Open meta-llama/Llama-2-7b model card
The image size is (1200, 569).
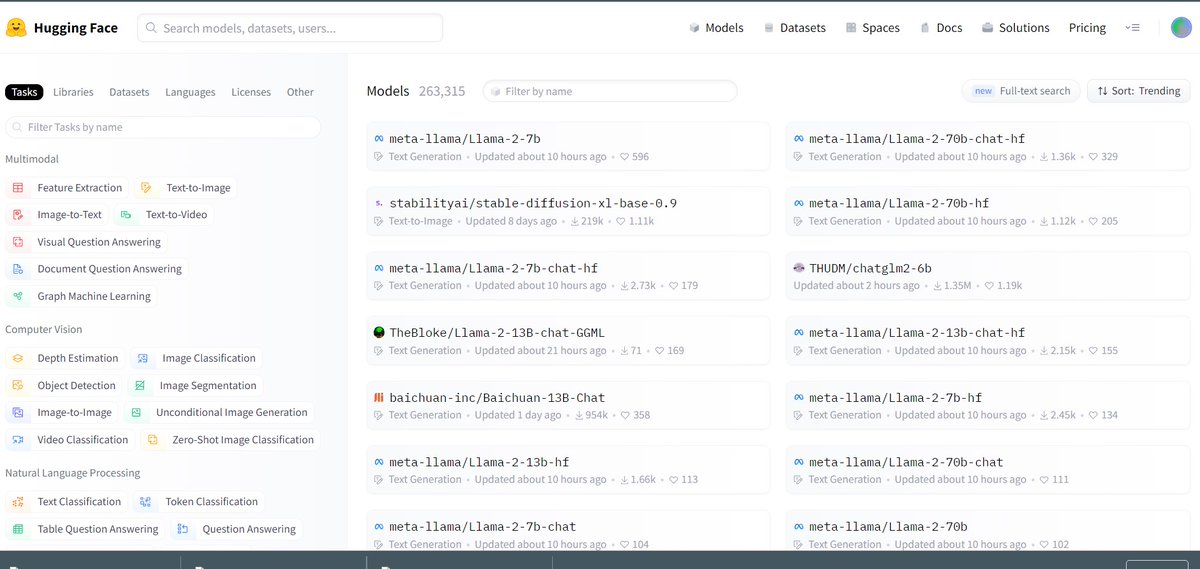pyautogui.click(x=568, y=147)
